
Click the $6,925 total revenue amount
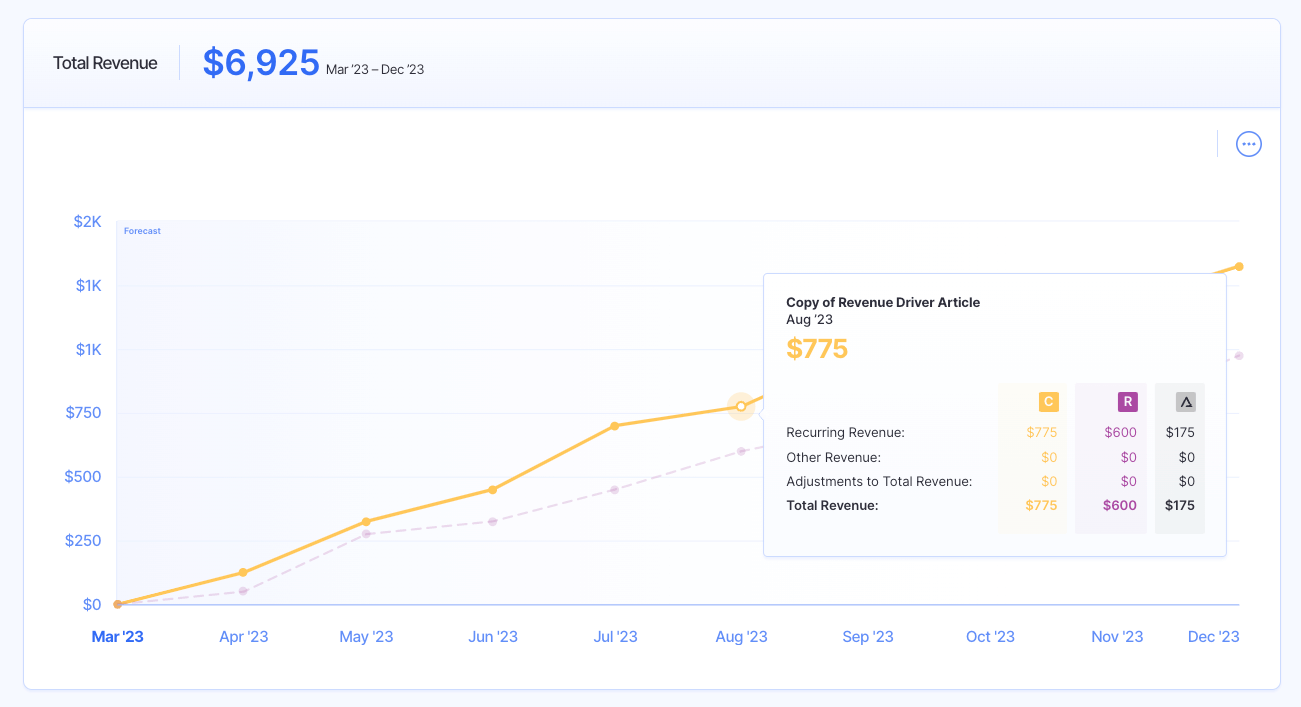click(x=261, y=63)
